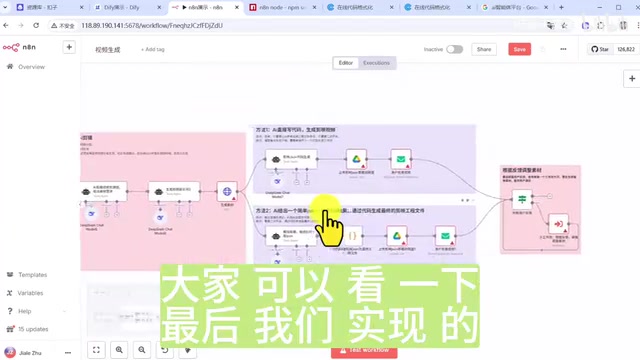This screenshot has height=360, width=640.
Task: Click the Share button
Action: [484, 49]
